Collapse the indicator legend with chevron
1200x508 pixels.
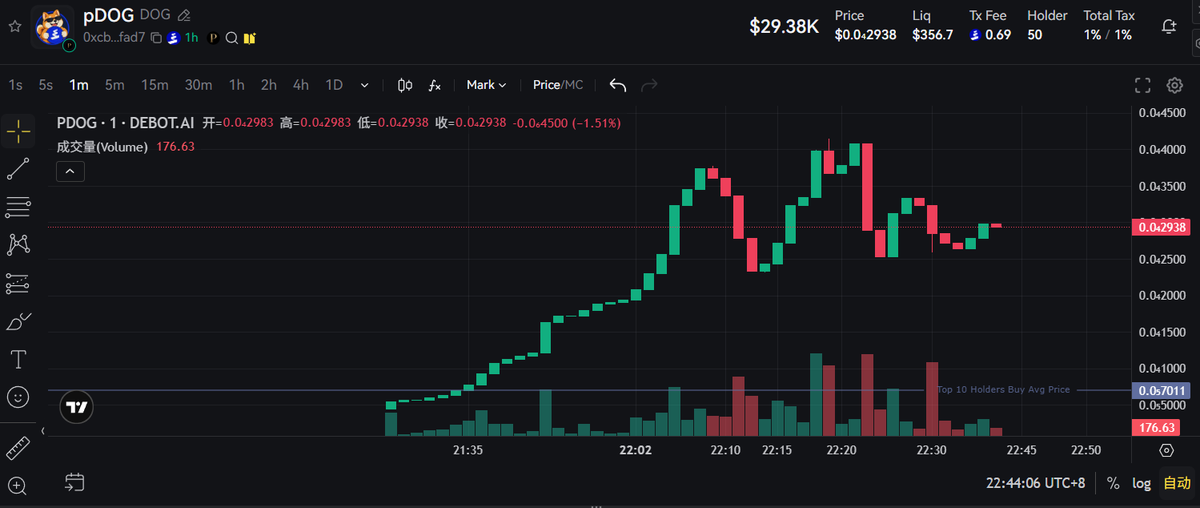pos(70,171)
